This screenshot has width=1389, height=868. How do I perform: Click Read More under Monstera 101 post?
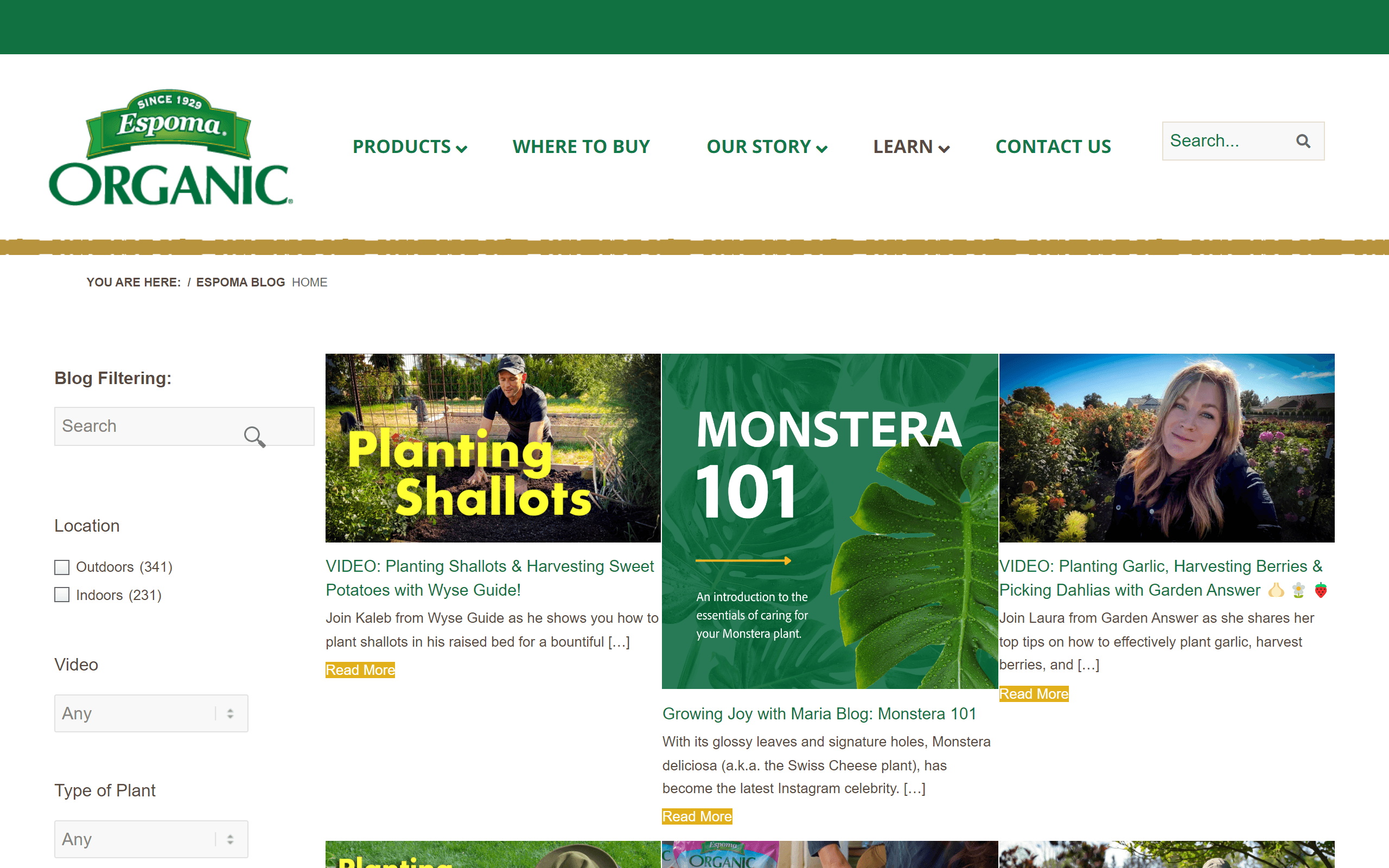click(x=697, y=816)
